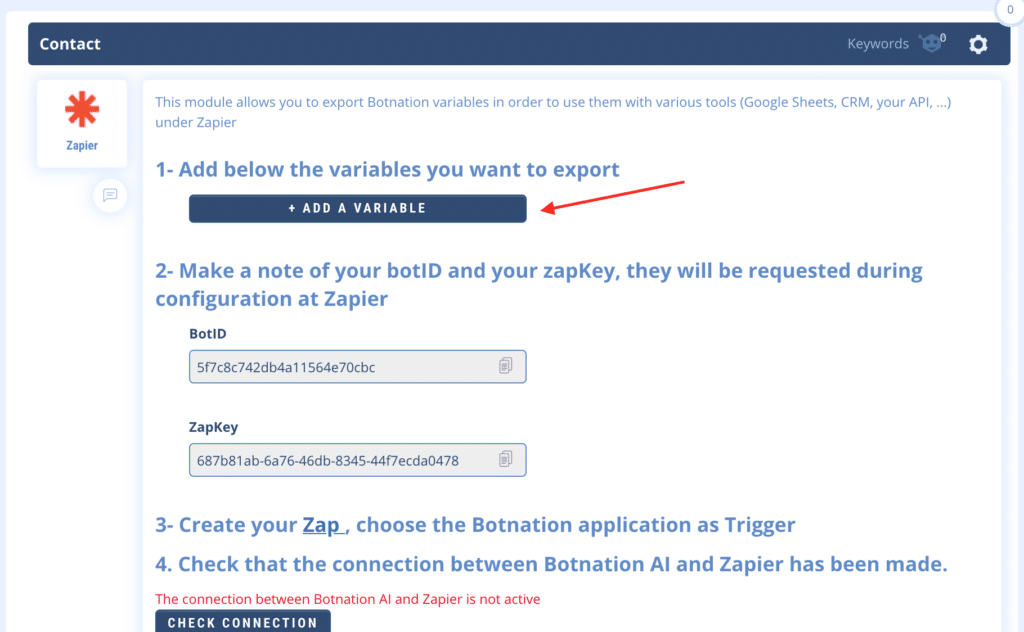The image size is (1024, 632).
Task: Focus the ZapKey text field
Action: 340,460
